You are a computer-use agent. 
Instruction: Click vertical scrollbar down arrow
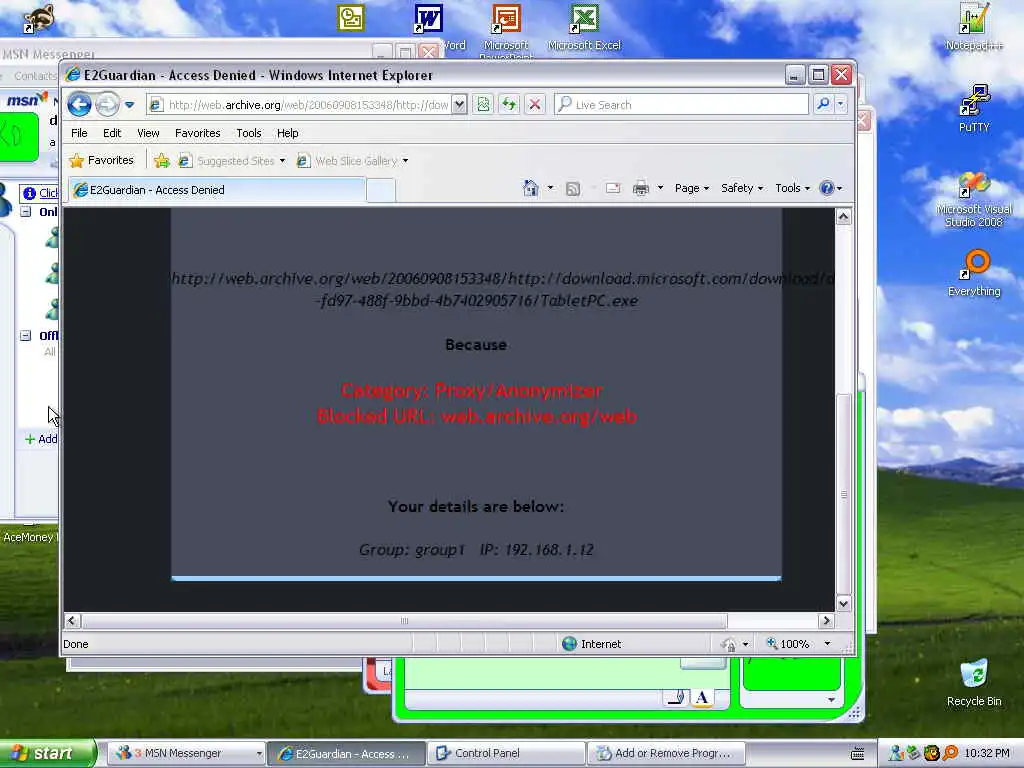pos(844,604)
